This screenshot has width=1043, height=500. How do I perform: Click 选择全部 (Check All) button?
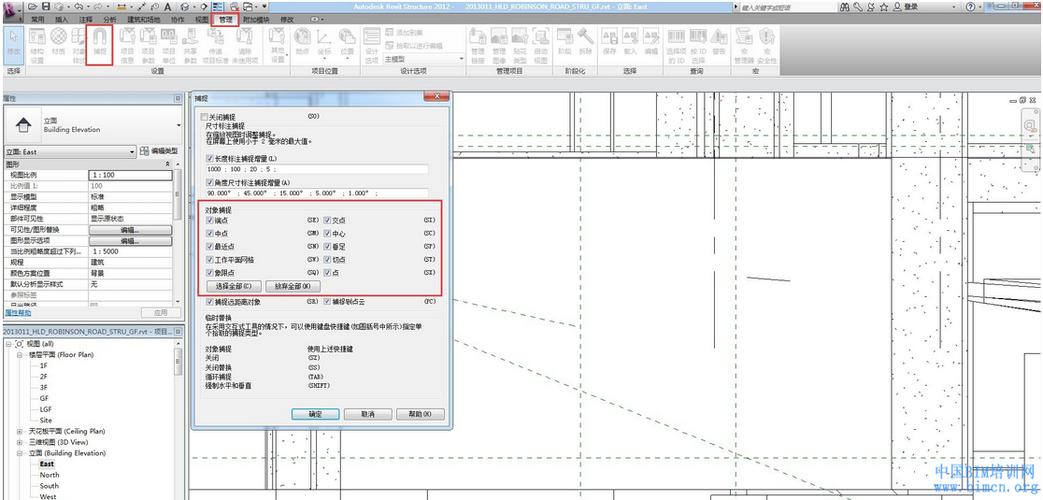[231, 286]
